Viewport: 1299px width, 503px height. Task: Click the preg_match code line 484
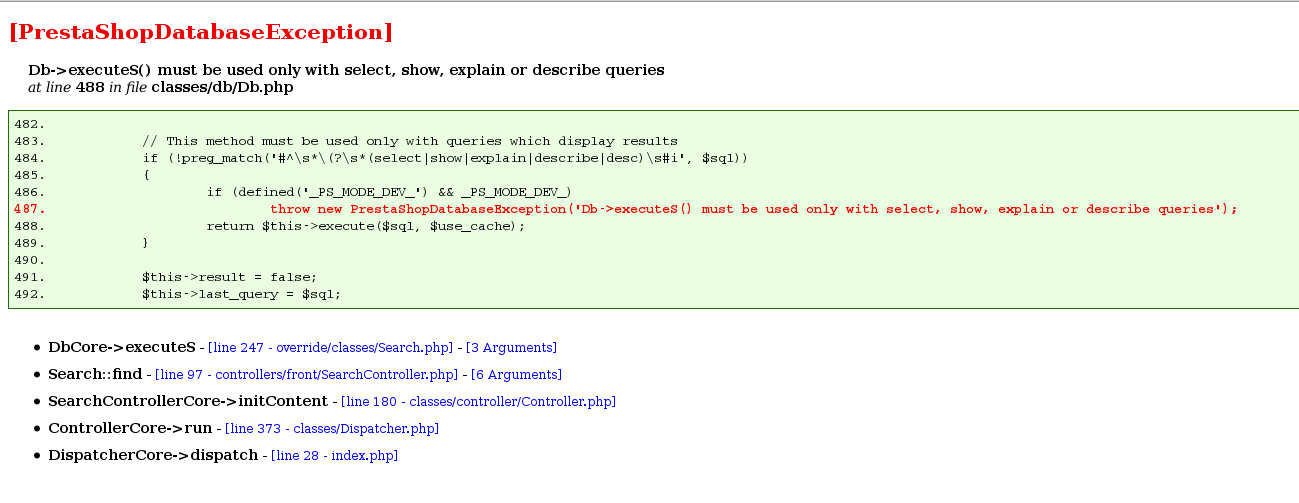445,158
